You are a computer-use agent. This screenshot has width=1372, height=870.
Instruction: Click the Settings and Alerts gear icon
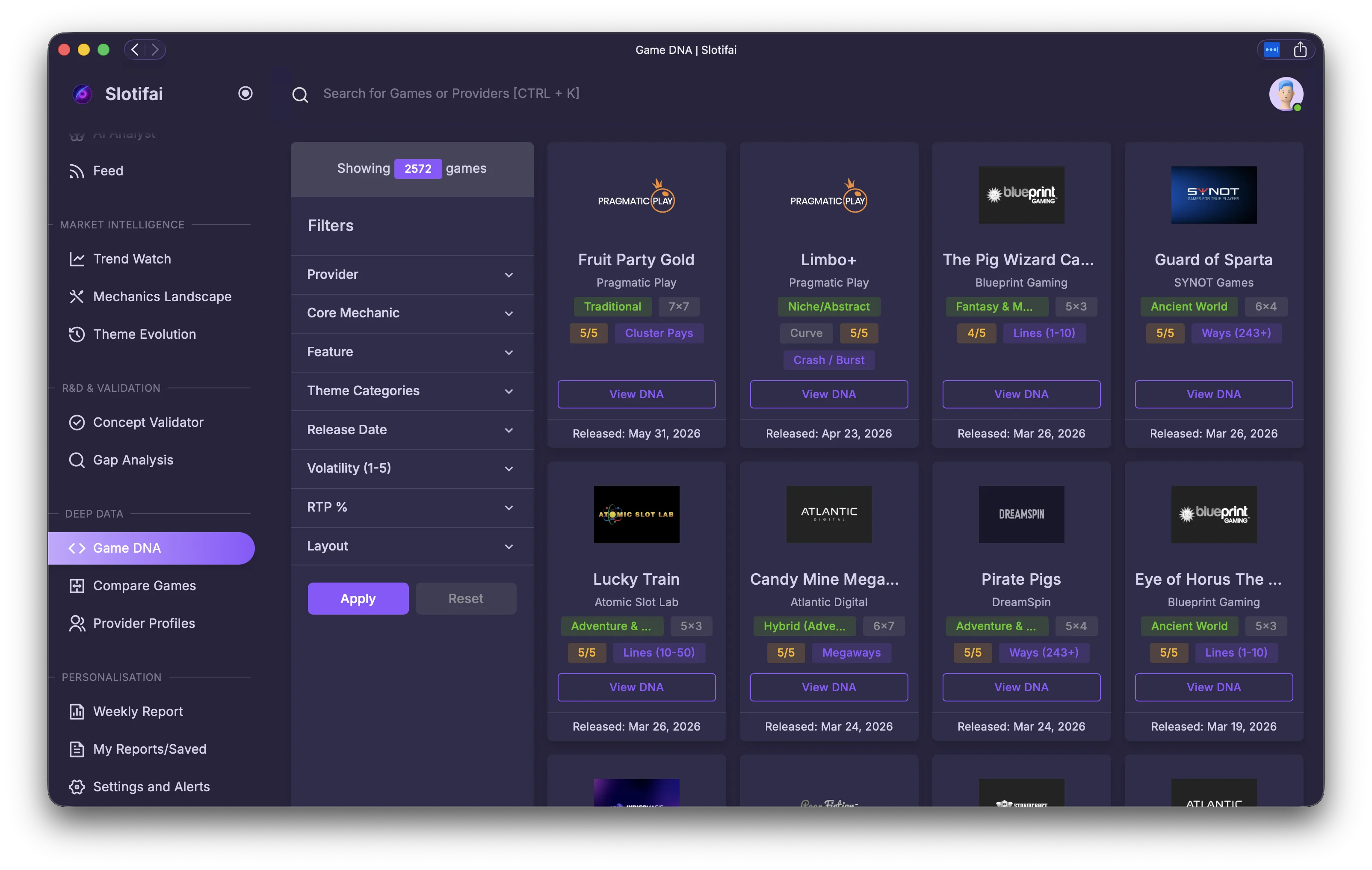pyautogui.click(x=77, y=787)
